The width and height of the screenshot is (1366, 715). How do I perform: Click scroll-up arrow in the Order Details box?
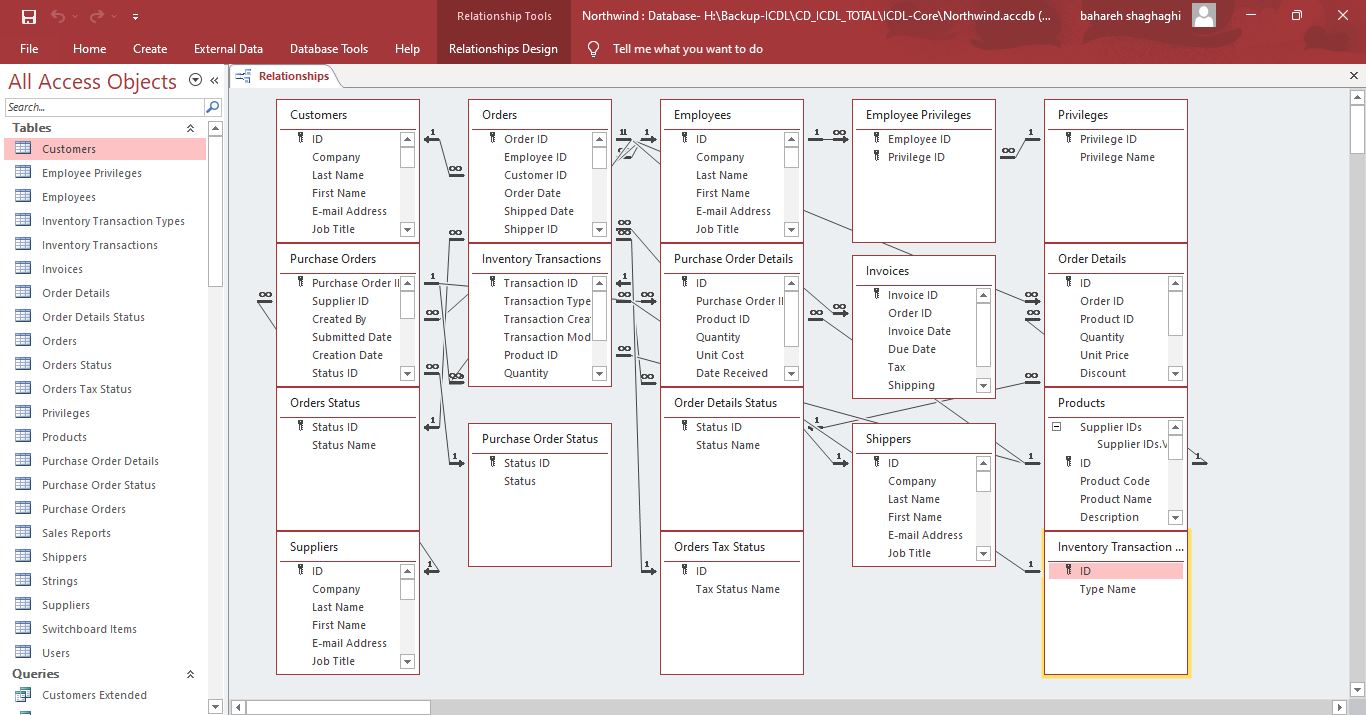tap(1175, 283)
